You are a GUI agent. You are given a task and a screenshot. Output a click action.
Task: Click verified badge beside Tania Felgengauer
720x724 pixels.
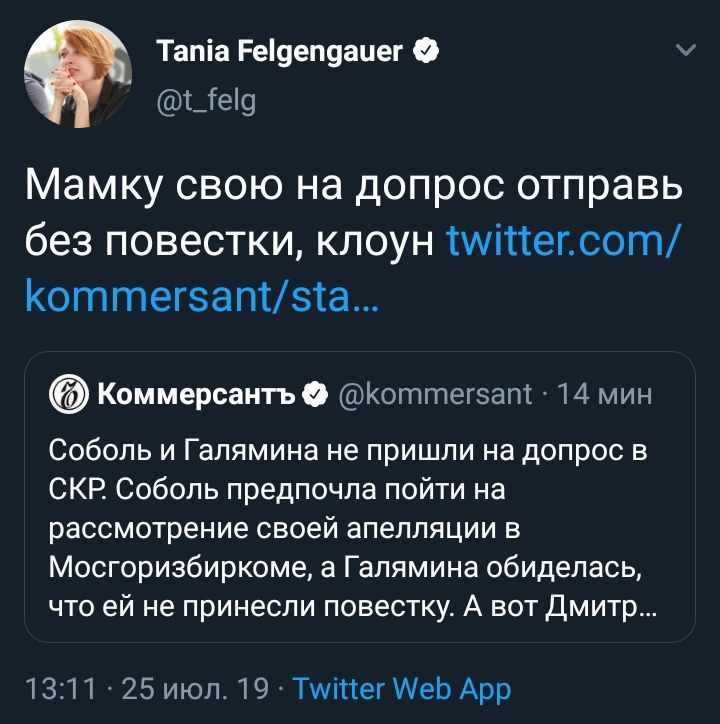(x=427, y=52)
